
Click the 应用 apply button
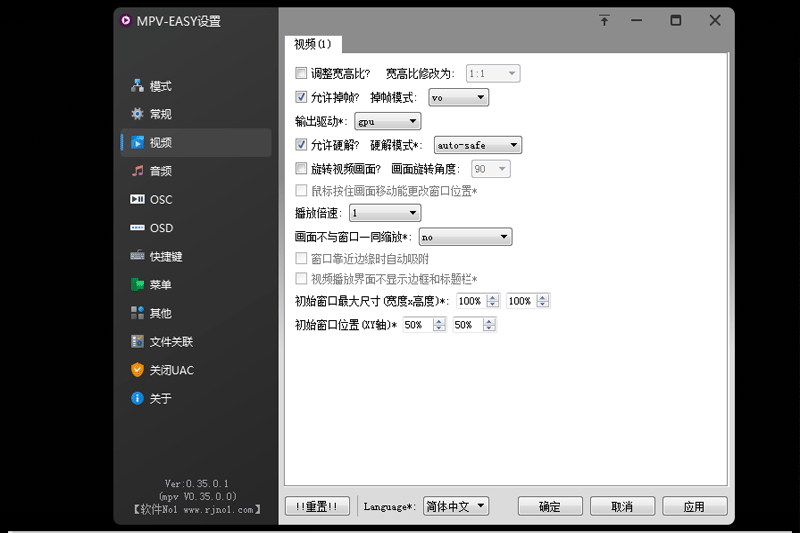[694, 506]
